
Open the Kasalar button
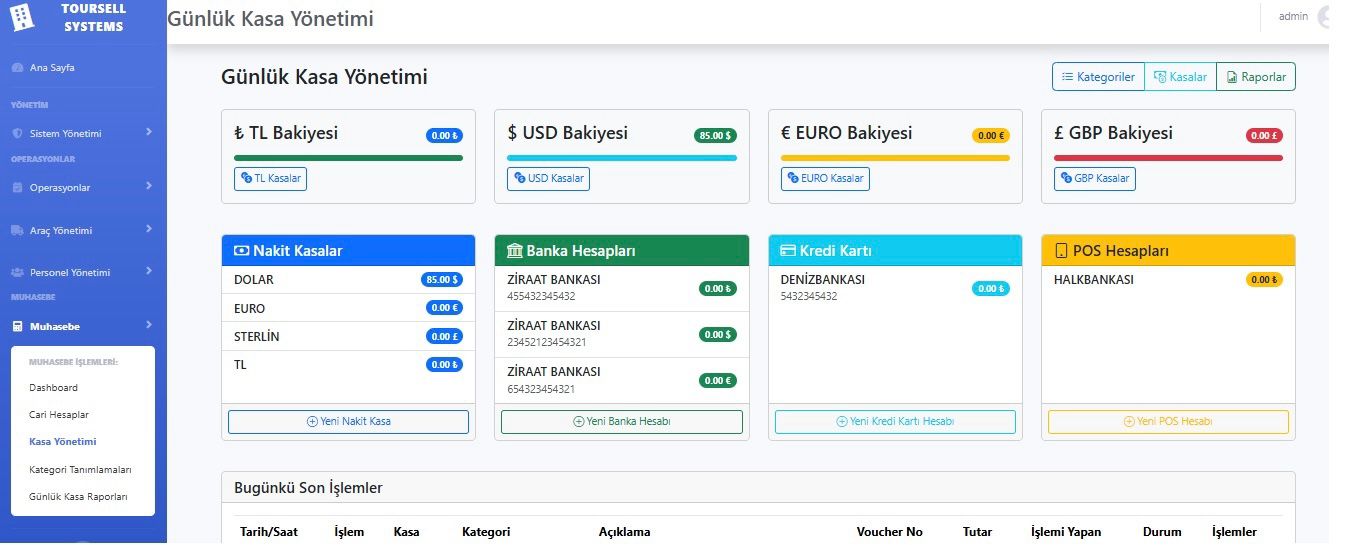(x=1180, y=77)
